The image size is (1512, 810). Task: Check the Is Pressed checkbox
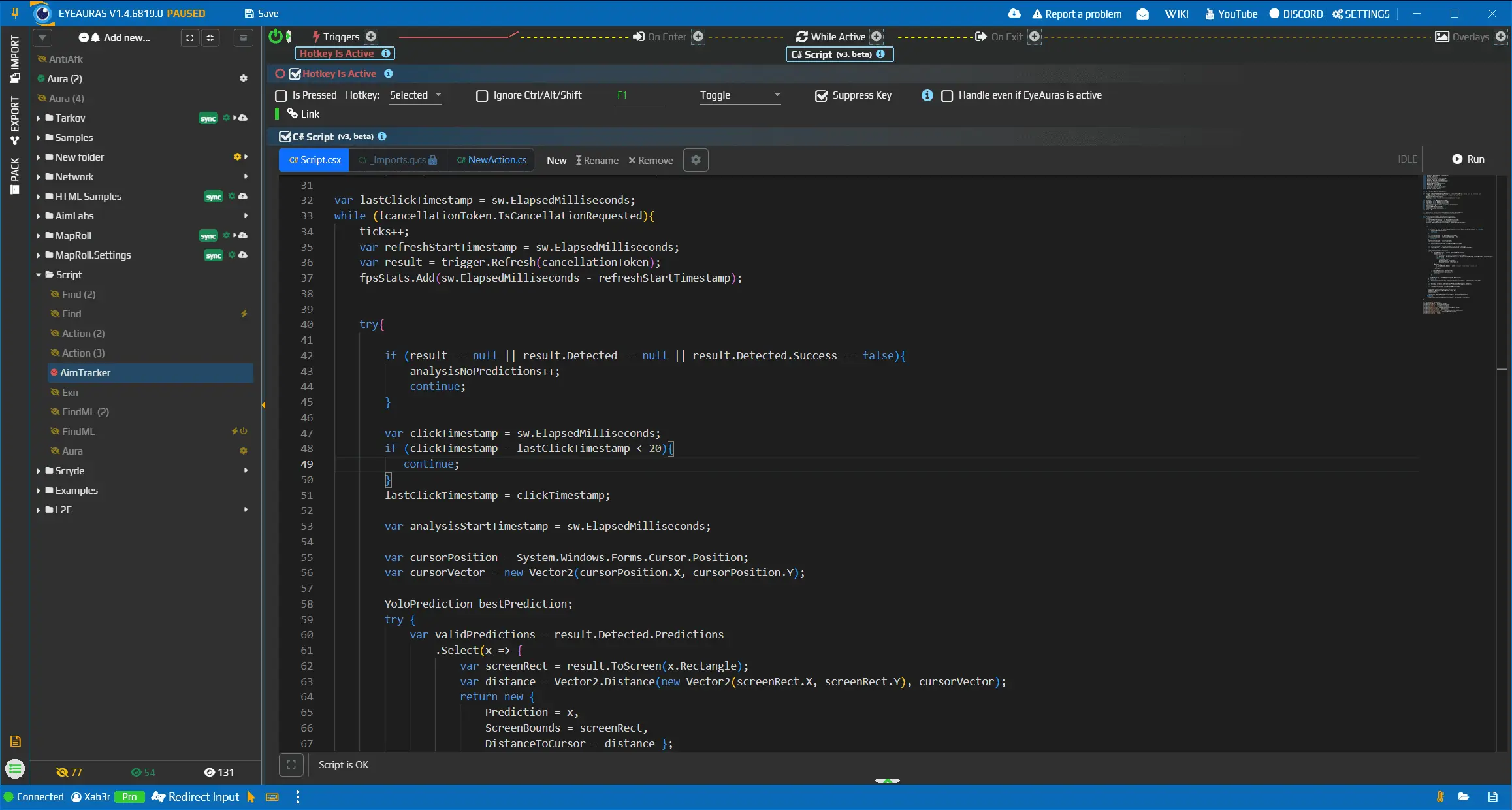pyautogui.click(x=281, y=95)
